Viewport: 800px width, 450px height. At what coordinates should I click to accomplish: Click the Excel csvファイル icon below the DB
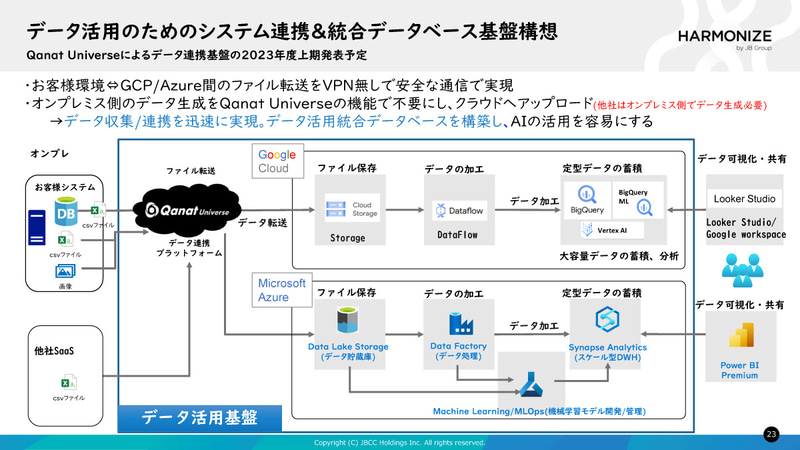click(x=65, y=239)
